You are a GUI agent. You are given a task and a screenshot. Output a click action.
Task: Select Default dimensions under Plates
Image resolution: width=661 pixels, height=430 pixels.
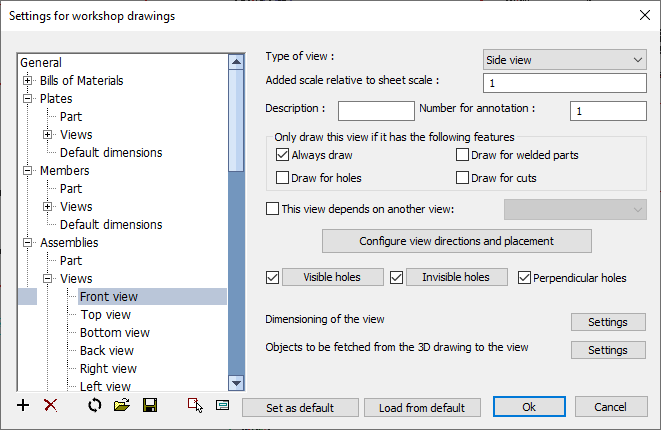(111, 153)
